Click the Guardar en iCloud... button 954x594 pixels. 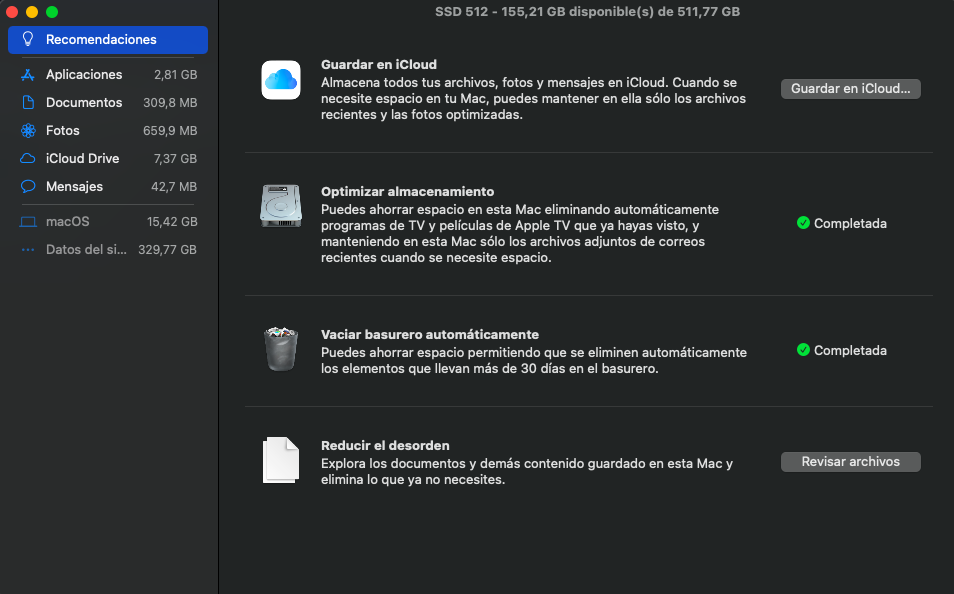pyautogui.click(x=851, y=89)
